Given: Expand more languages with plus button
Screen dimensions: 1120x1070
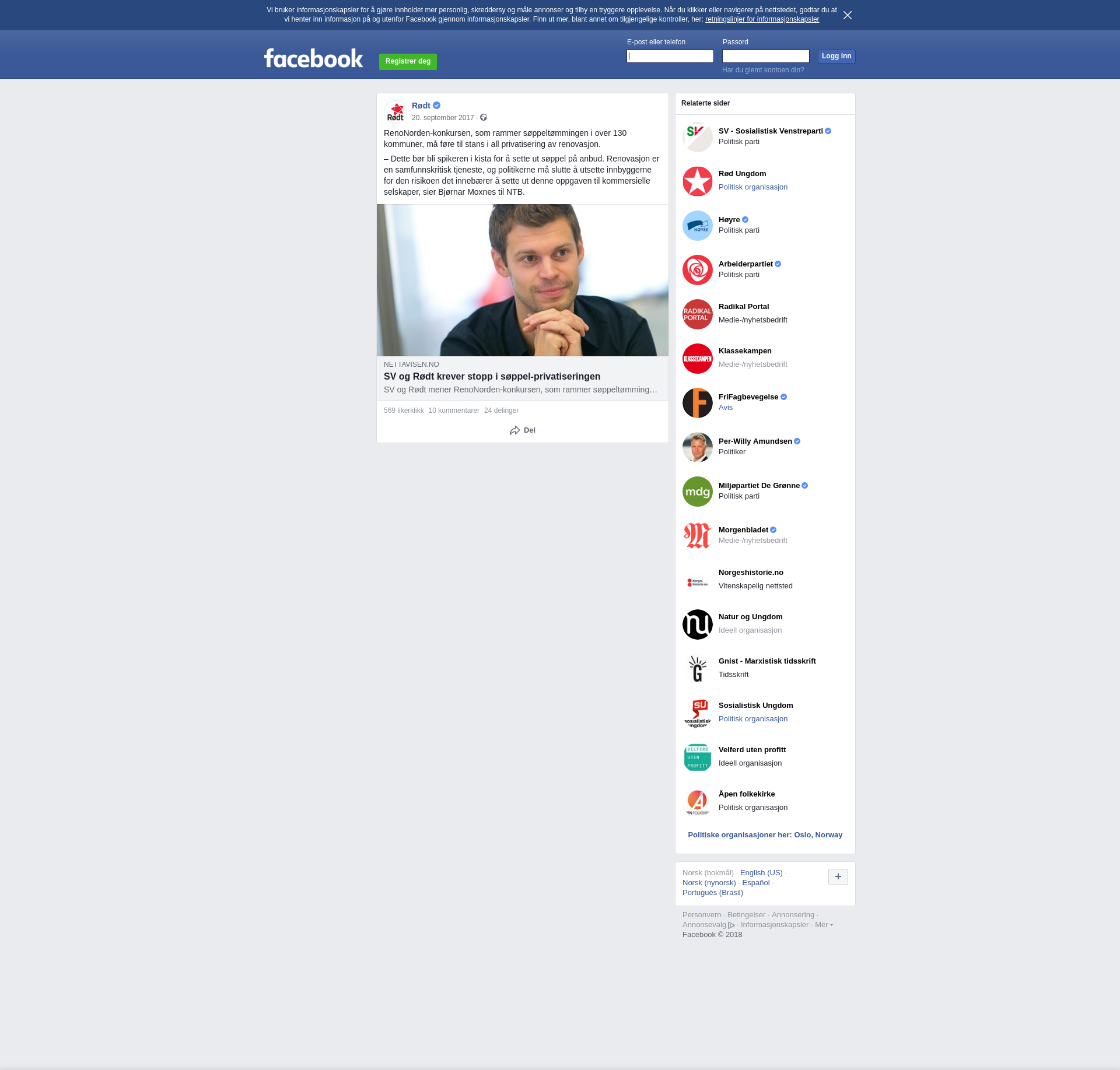Looking at the screenshot, I should point(838,876).
